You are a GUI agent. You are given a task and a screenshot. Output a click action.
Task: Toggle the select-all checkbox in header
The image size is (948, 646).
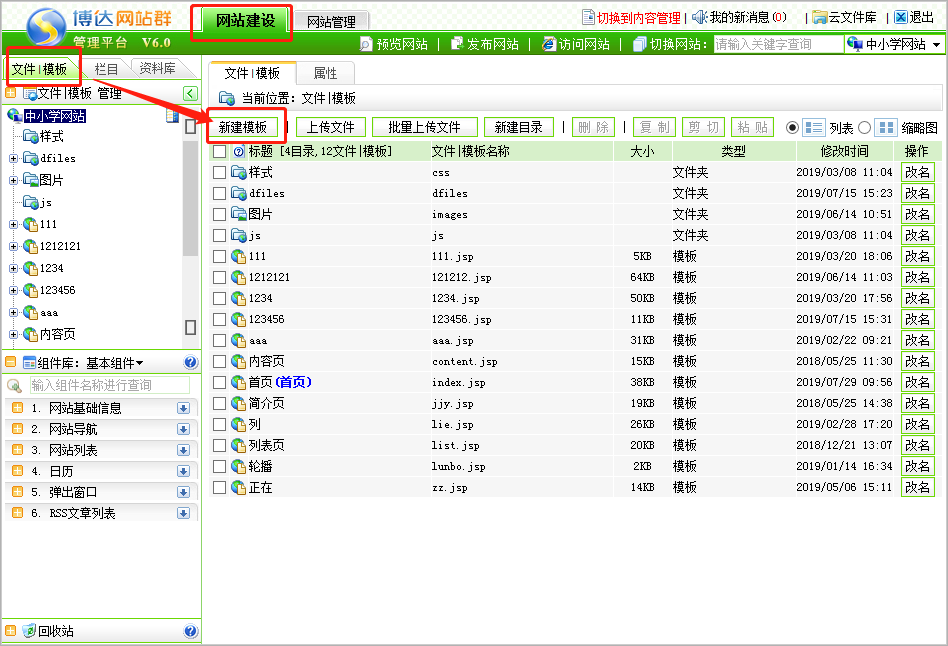point(220,152)
